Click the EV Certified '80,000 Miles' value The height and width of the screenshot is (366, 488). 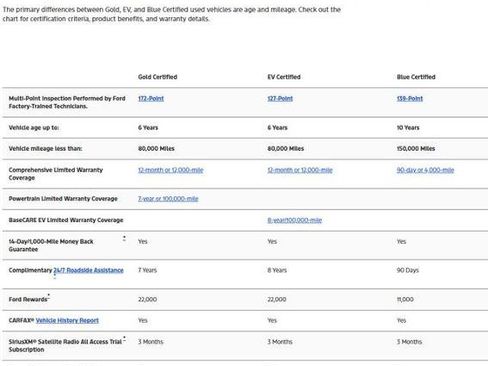(x=286, y=149)
